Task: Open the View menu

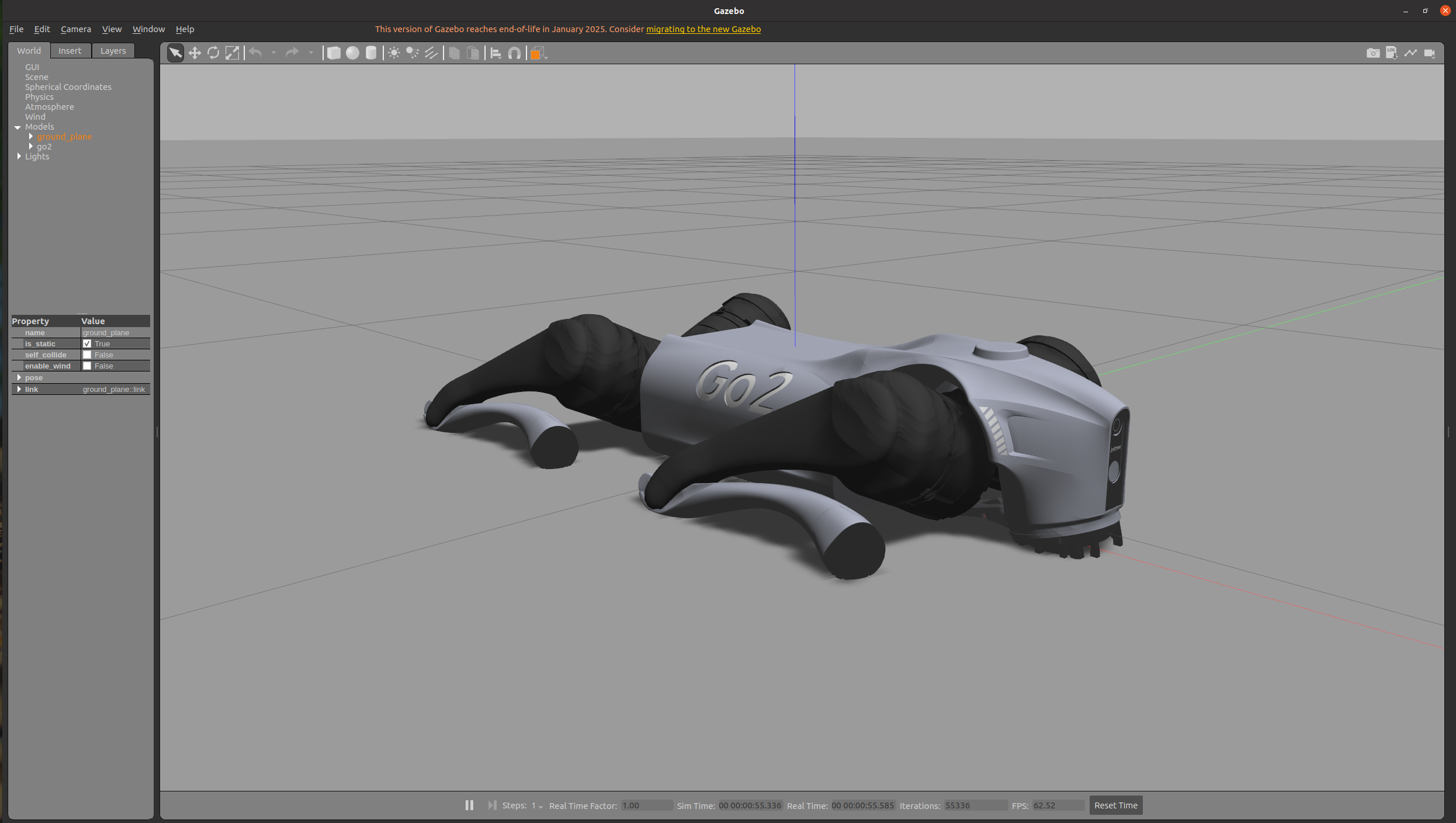Action: click(x=112, y=29)
